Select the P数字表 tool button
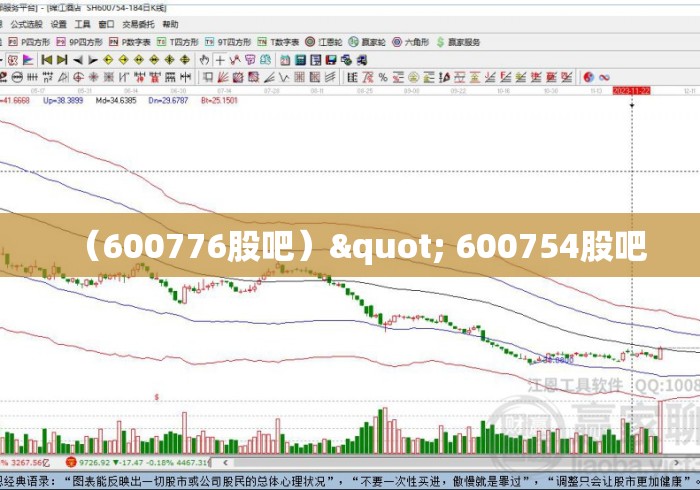The width and height of the screenshot is (700, 490). point(129,42)
